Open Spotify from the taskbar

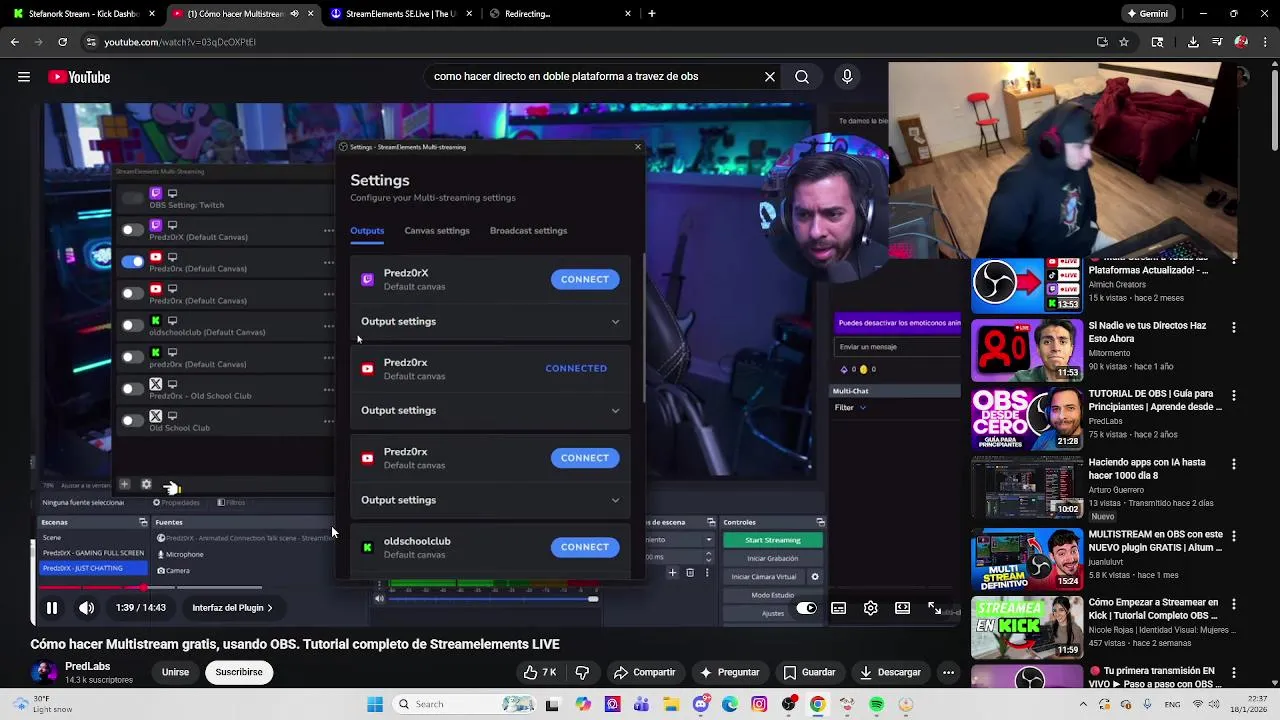point(877,704)
